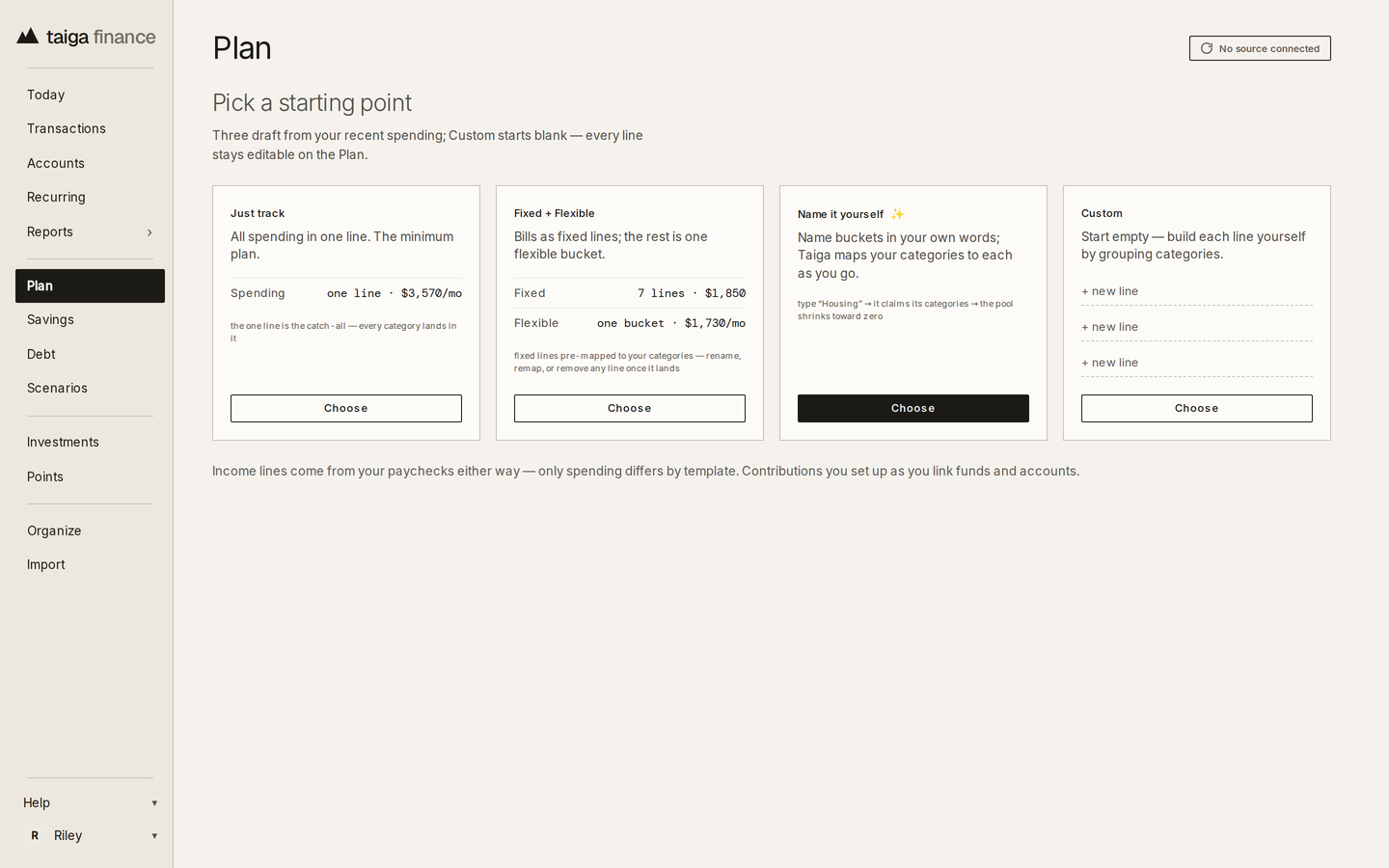1389x868 pixels.
Task: Open the Investments page
Action: [90, 442]
